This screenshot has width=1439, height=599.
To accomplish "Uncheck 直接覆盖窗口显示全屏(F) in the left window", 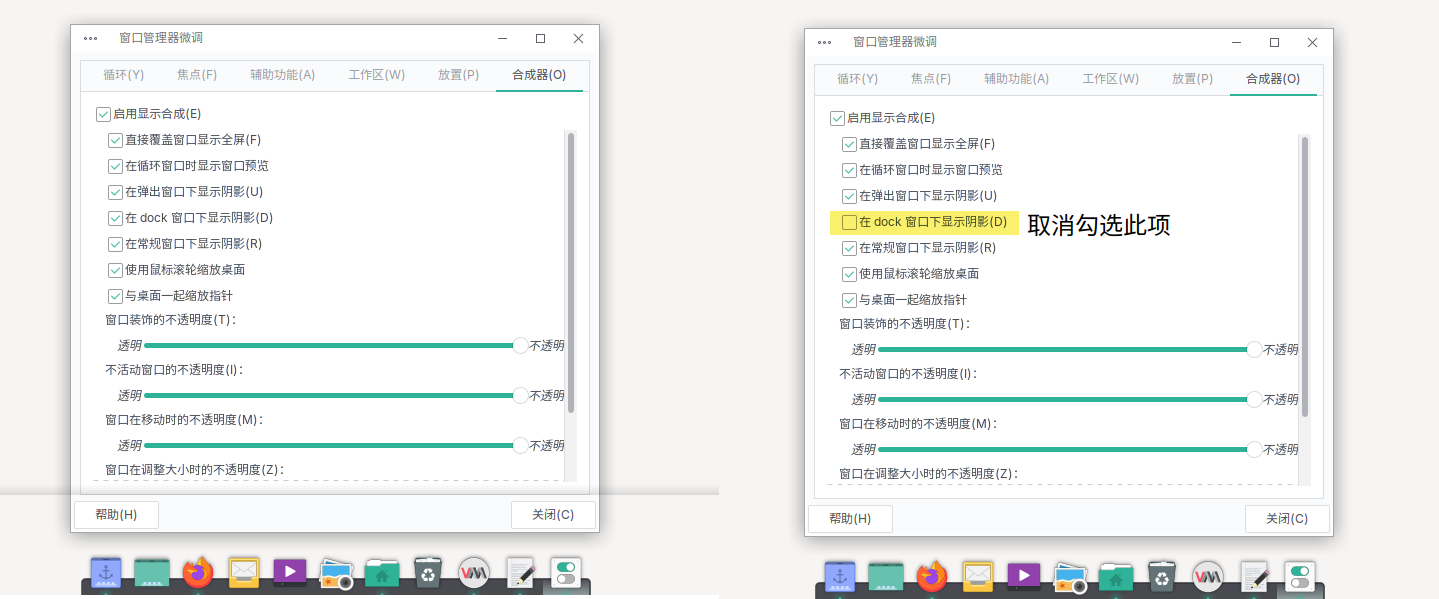I will pyautogui.click(x=185, y=140).
